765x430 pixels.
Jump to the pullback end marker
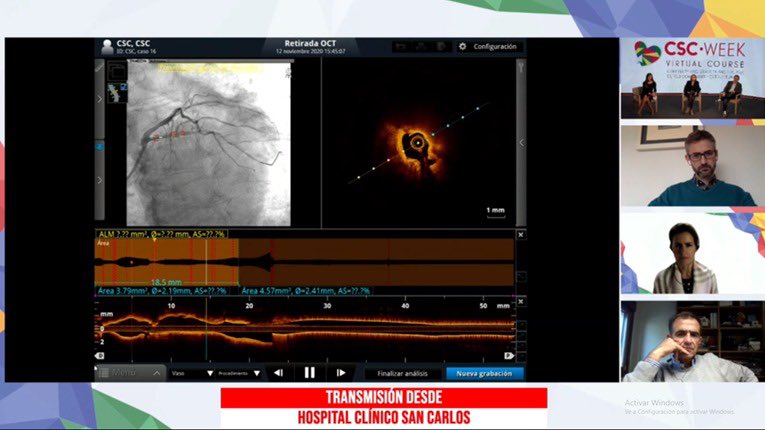click(x=509, y=356)
